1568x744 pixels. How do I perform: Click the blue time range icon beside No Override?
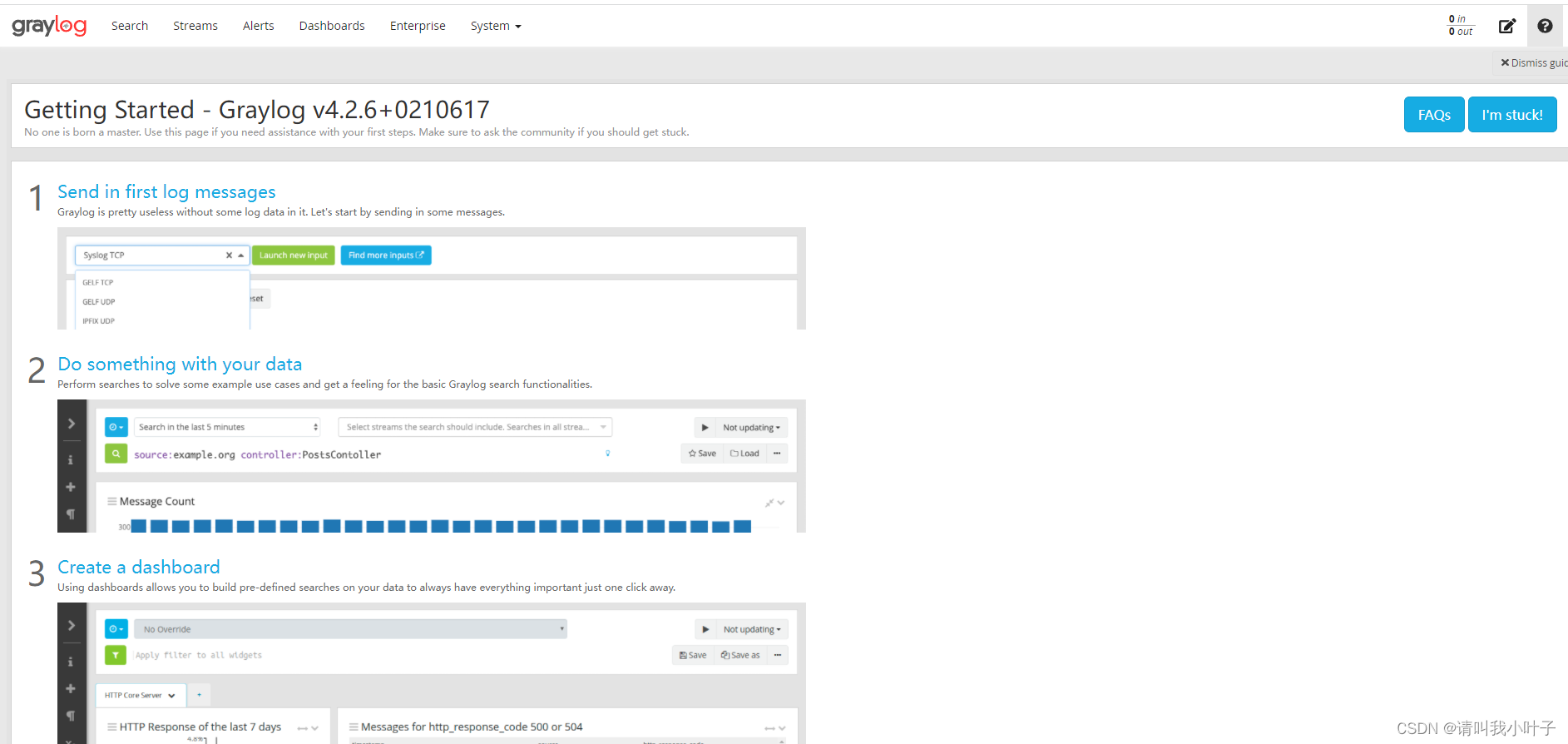pyautogui.click(x=116, y=629)
